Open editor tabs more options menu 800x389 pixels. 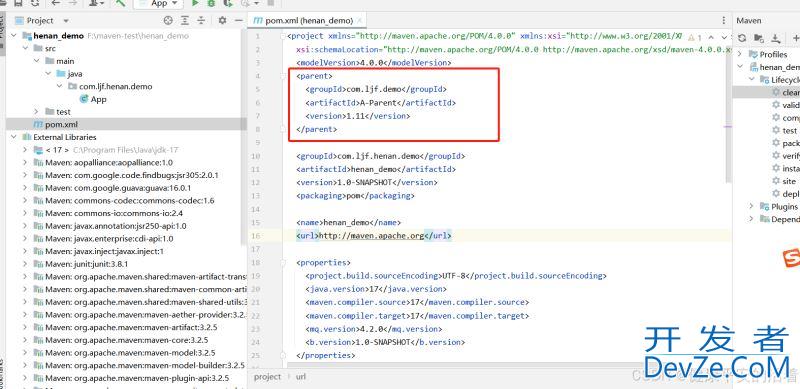(723, 20)
